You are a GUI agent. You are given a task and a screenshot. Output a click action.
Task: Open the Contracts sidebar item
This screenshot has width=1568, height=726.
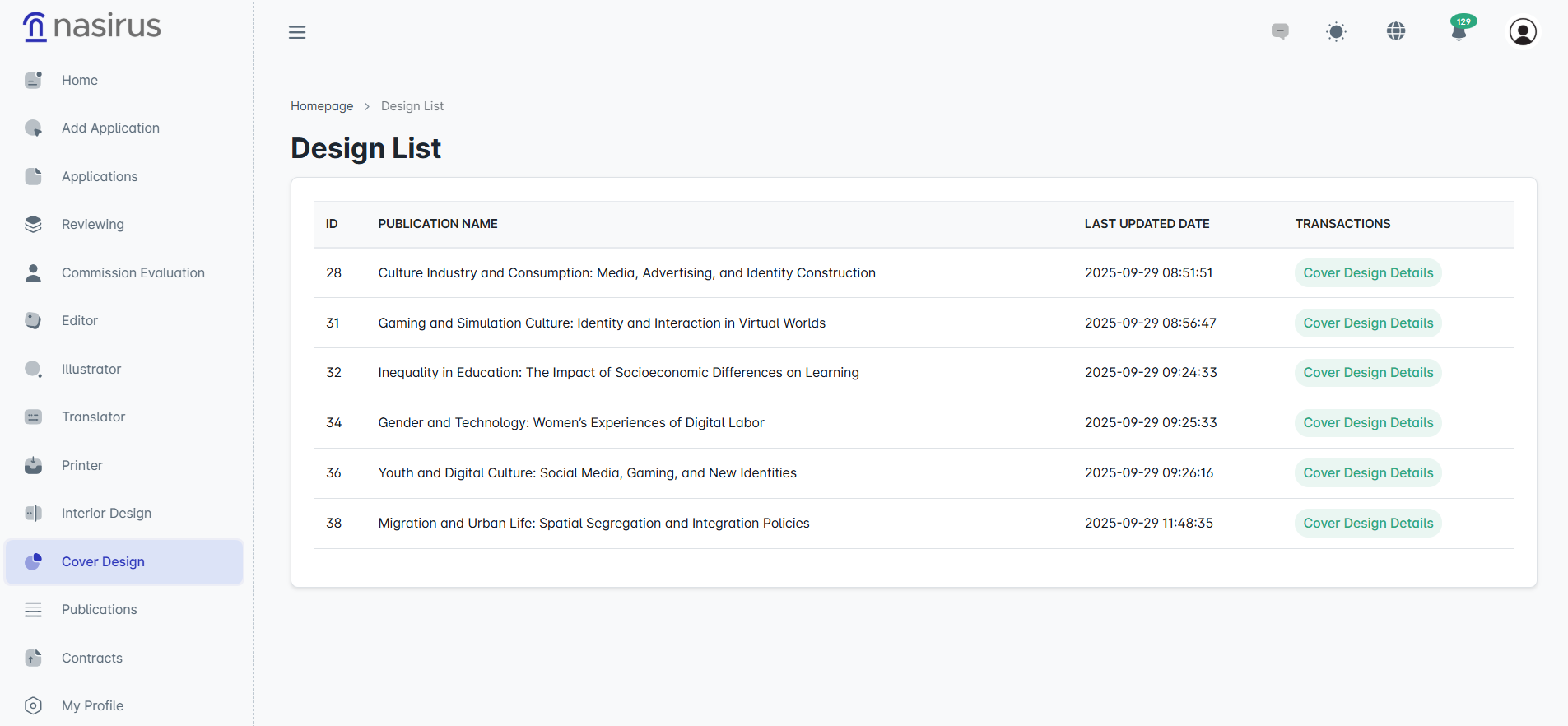(x=91, y=658)
